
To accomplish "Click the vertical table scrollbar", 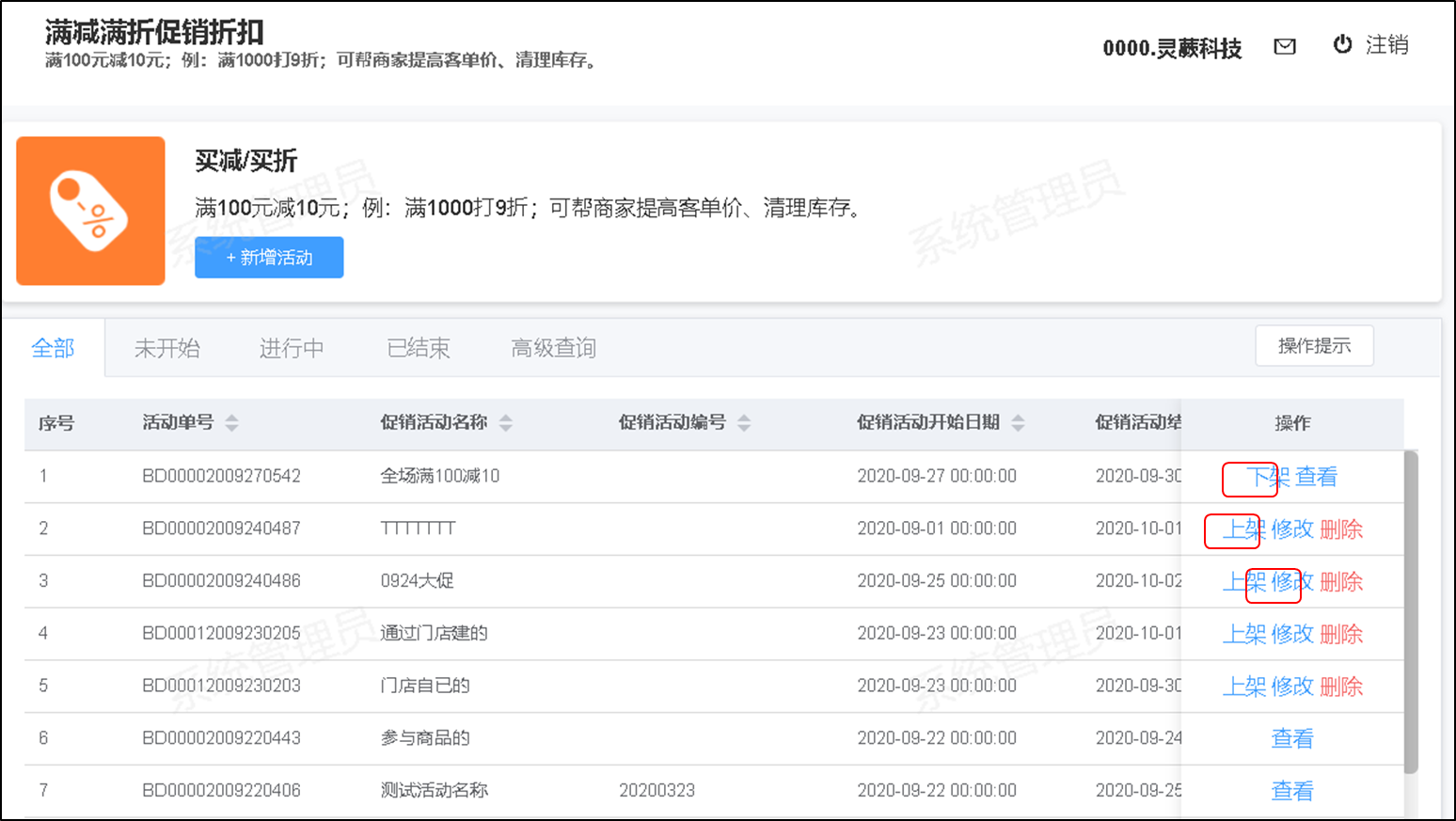I will [x=1411, y=611].
